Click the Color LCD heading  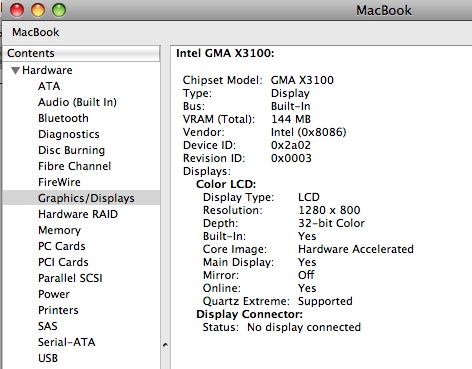click(x=226, y=184)
